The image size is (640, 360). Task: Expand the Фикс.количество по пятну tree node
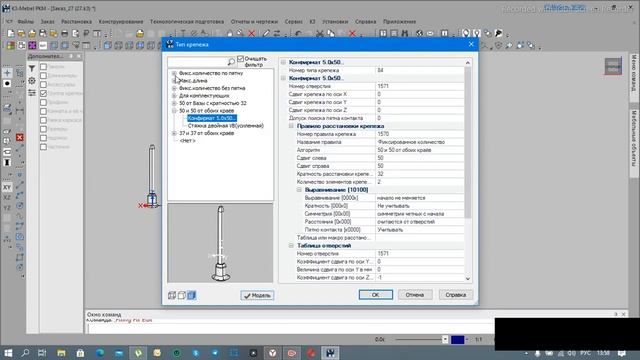tap(174, 73)
